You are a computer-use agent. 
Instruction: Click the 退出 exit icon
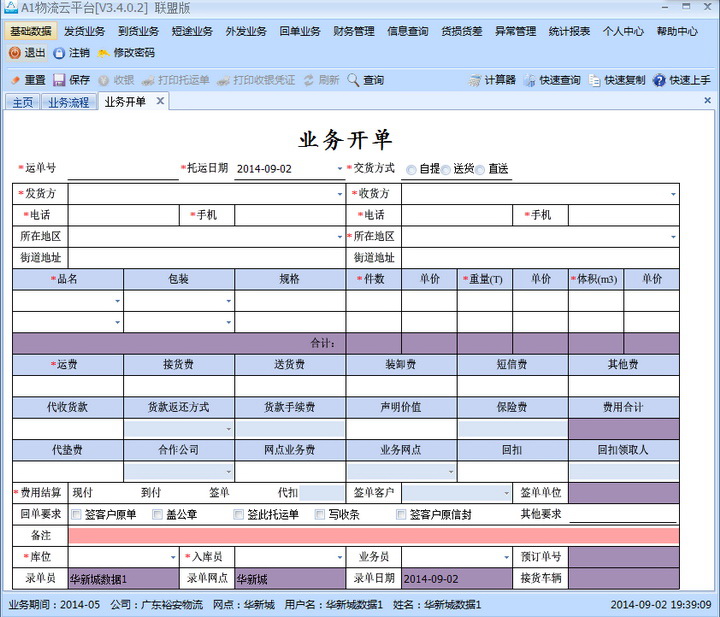pos(15,53)
